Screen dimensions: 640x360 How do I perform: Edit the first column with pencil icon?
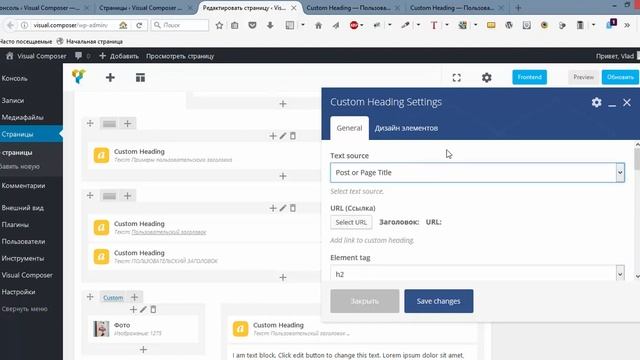point(283,136)
